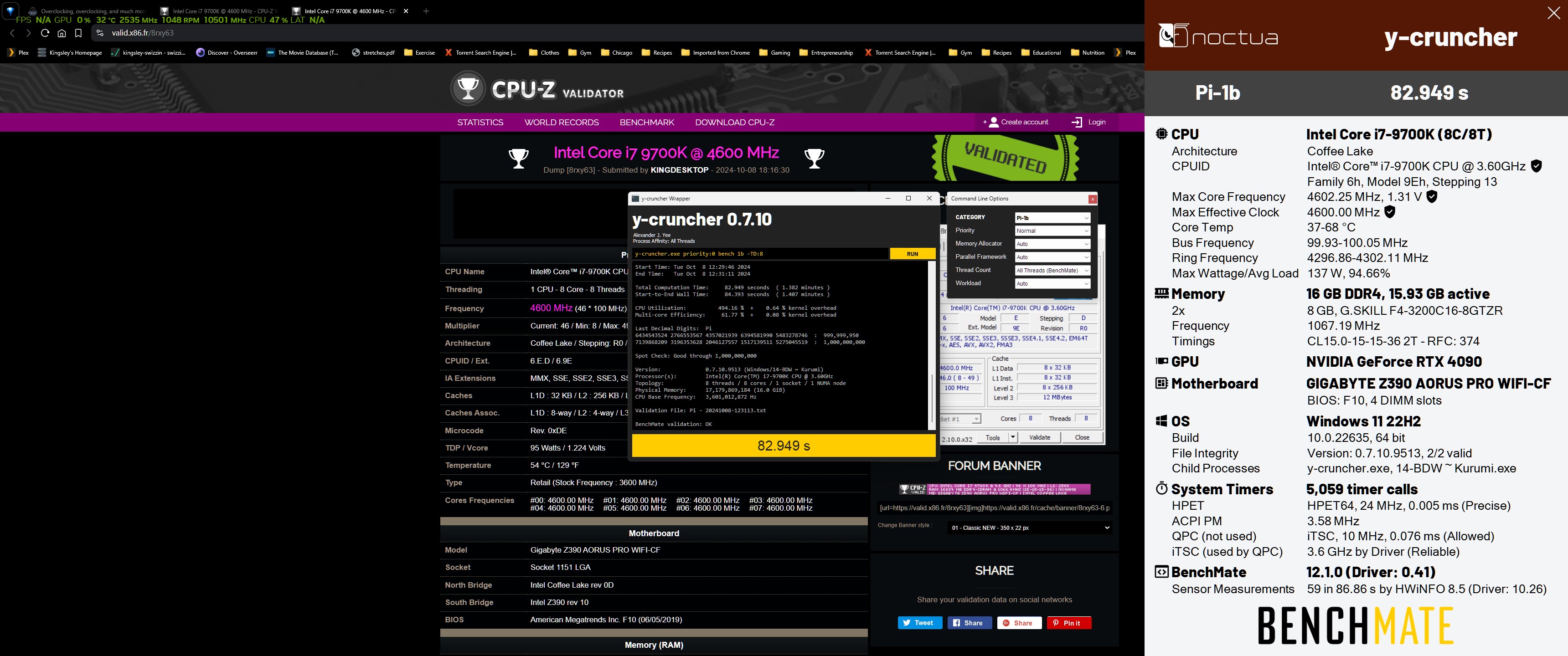This screenshot has height=656, width=1568.
Task: Open the Workload dropdown
Action: 1052,283
